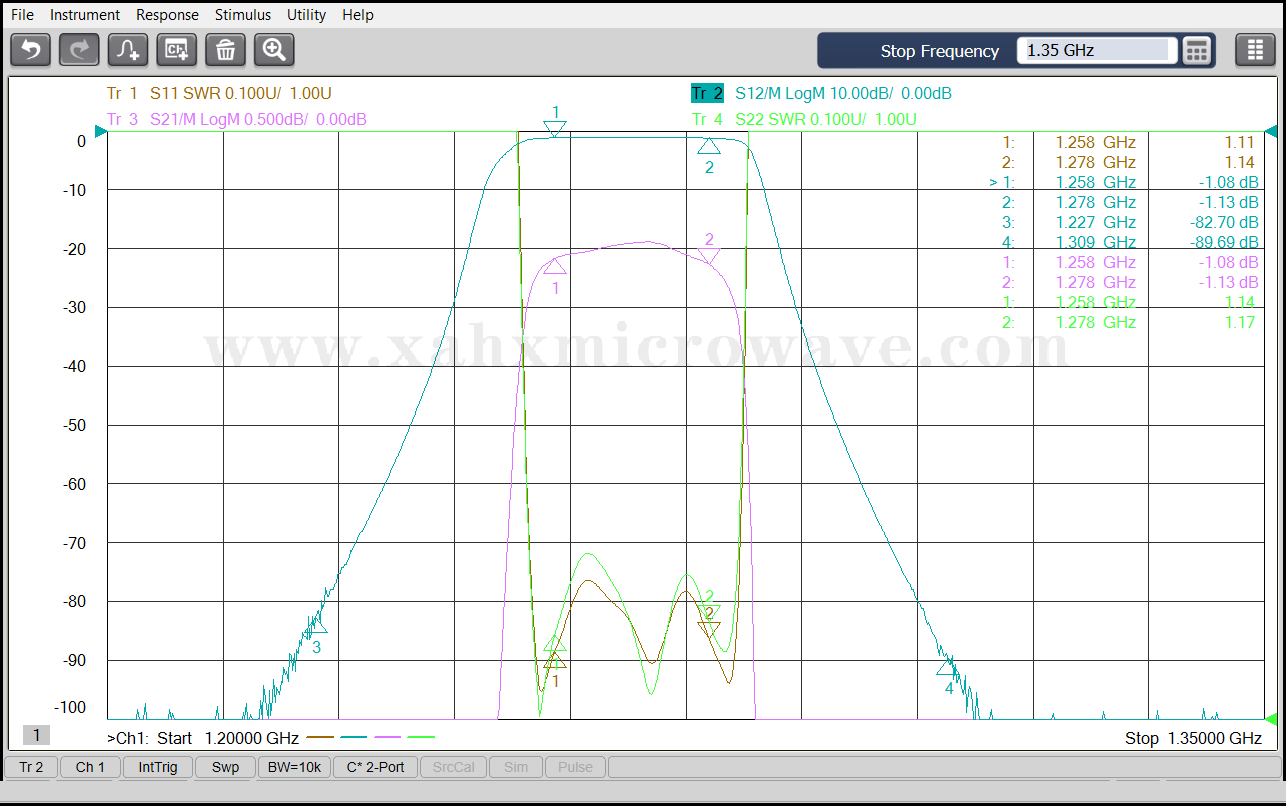Add a new trace using toolbar icon
1286x806 pixels.
(x=128, y=50)
